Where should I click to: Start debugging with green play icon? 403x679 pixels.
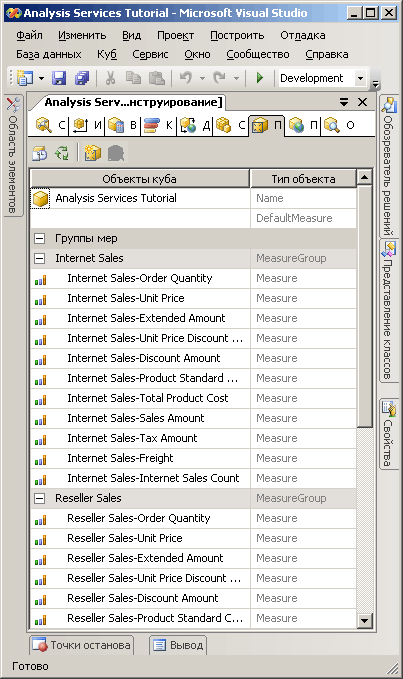260,78
